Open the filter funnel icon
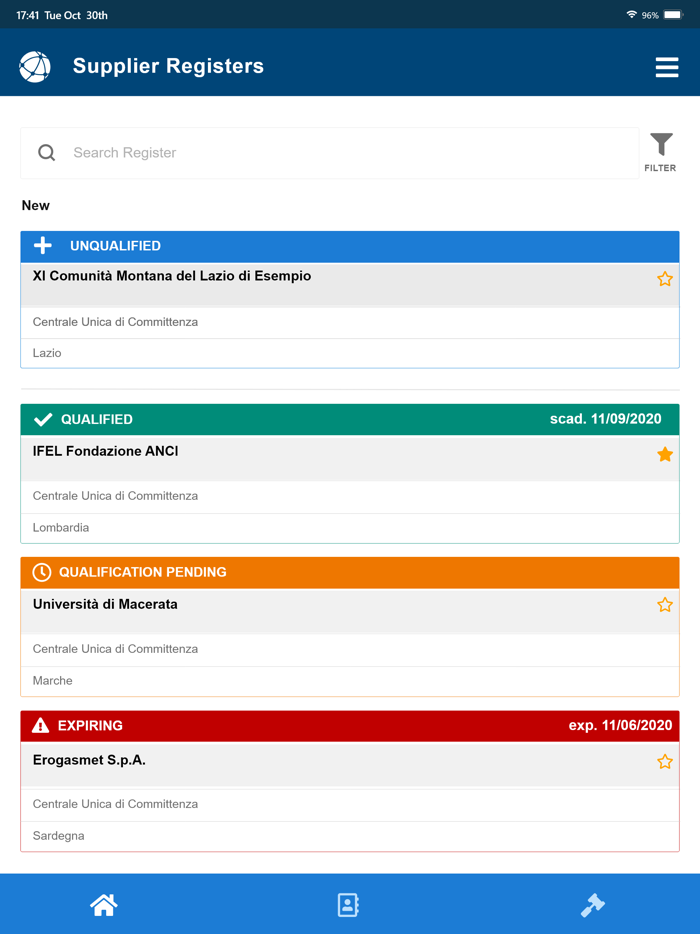700x934 pixels. coord(660,145)
